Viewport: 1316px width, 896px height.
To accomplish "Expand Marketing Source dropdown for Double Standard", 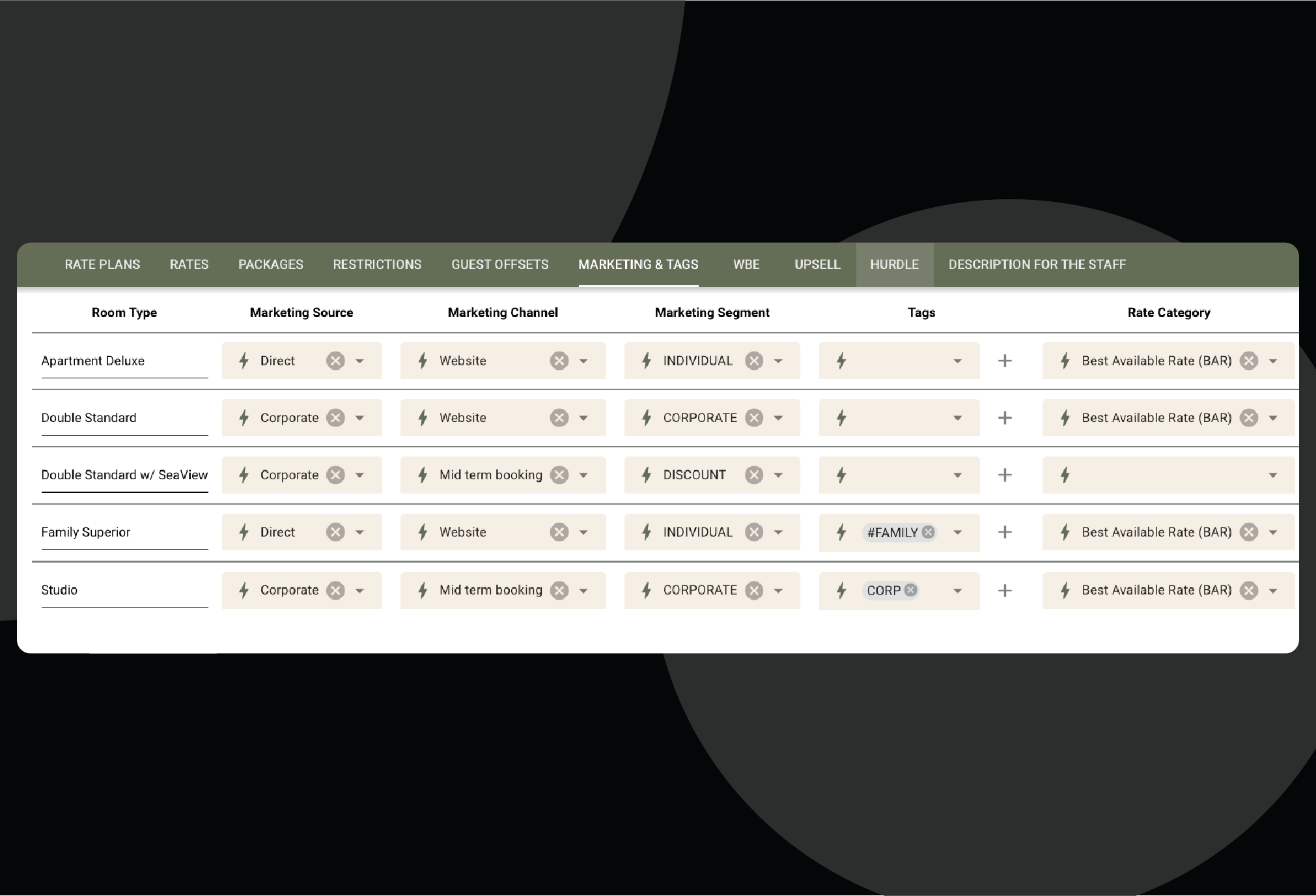I will point(360,418).
